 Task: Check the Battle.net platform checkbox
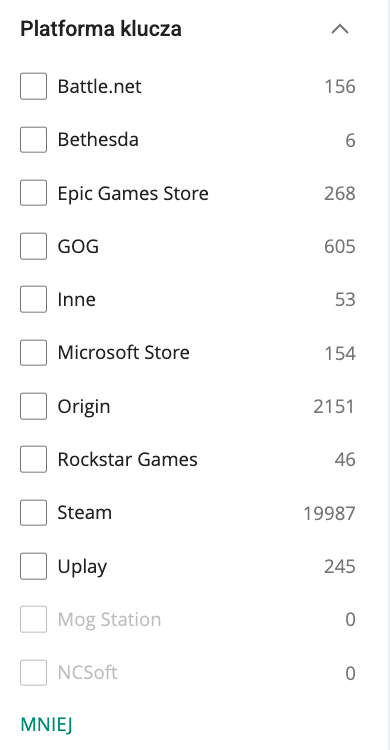[33, 86]
